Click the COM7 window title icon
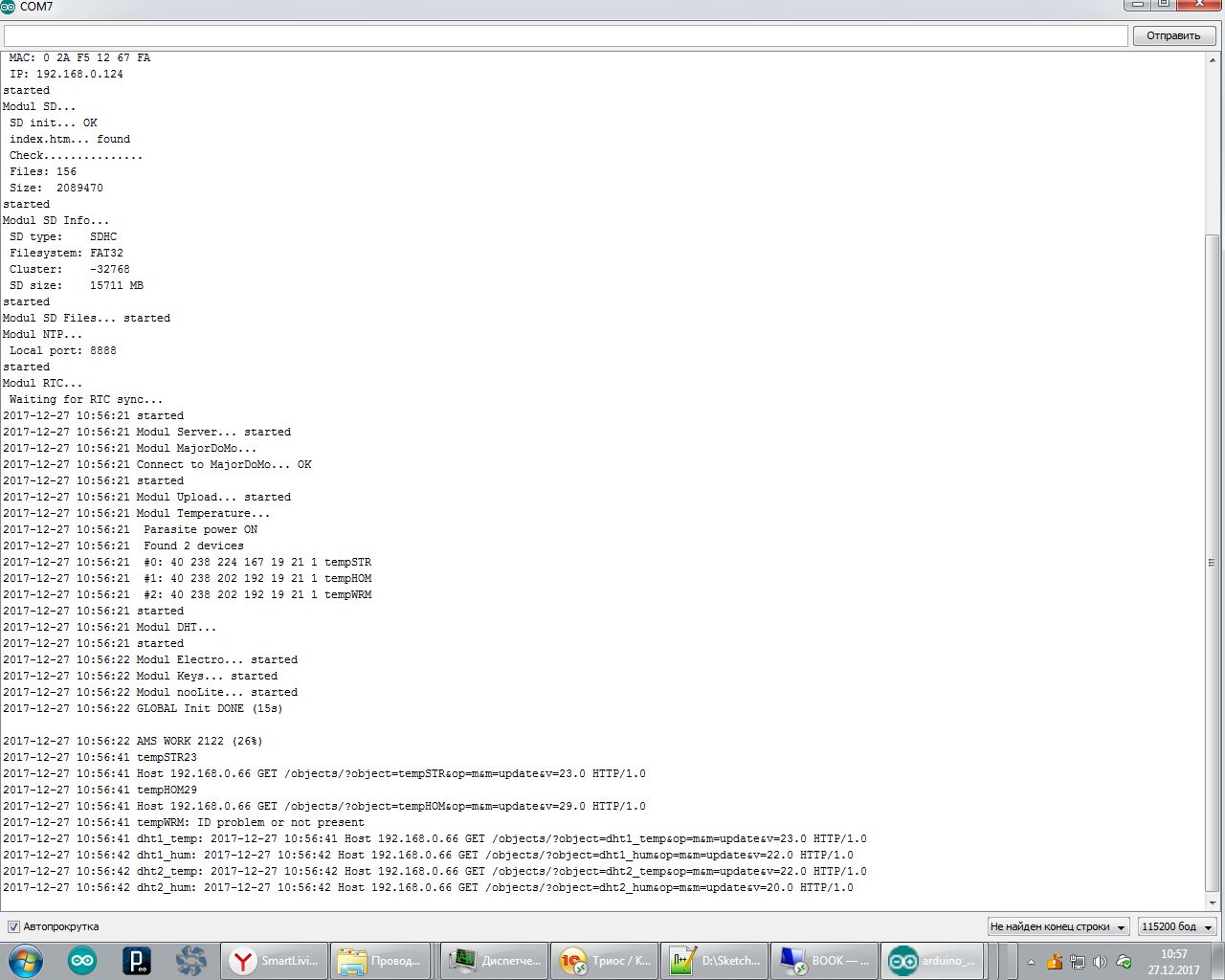The width and height of the screenshot is (1225, 980). coord(9,7)
